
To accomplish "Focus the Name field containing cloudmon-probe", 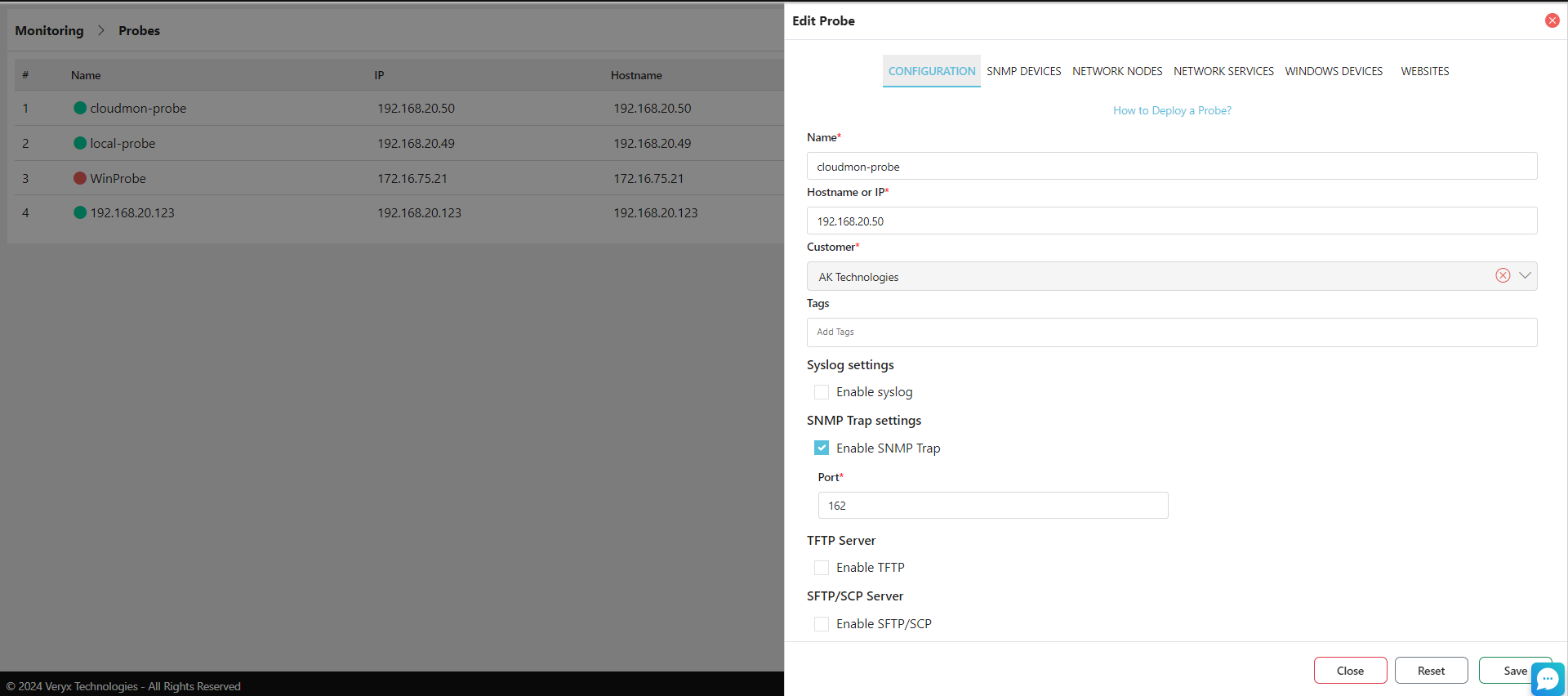I will [x=1172, y=166].
